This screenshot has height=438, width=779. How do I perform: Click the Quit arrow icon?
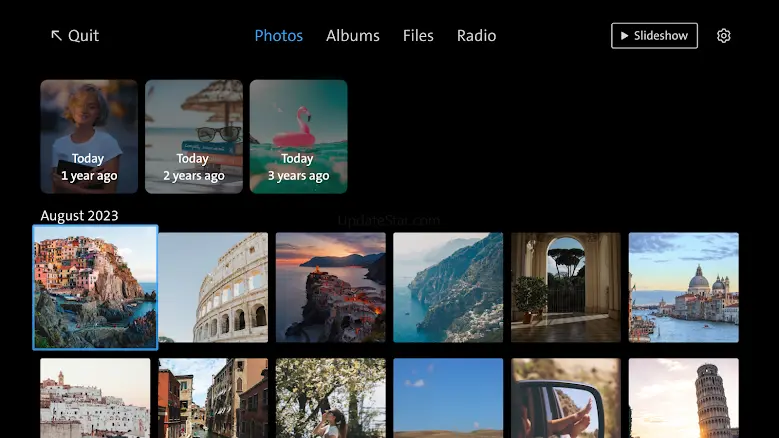pos(57,35)
